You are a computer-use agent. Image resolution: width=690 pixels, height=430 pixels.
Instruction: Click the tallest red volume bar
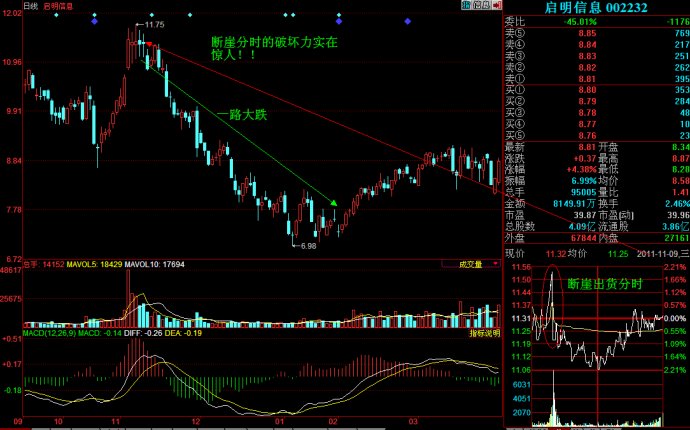pyautogui.click(x=127, y=297)
